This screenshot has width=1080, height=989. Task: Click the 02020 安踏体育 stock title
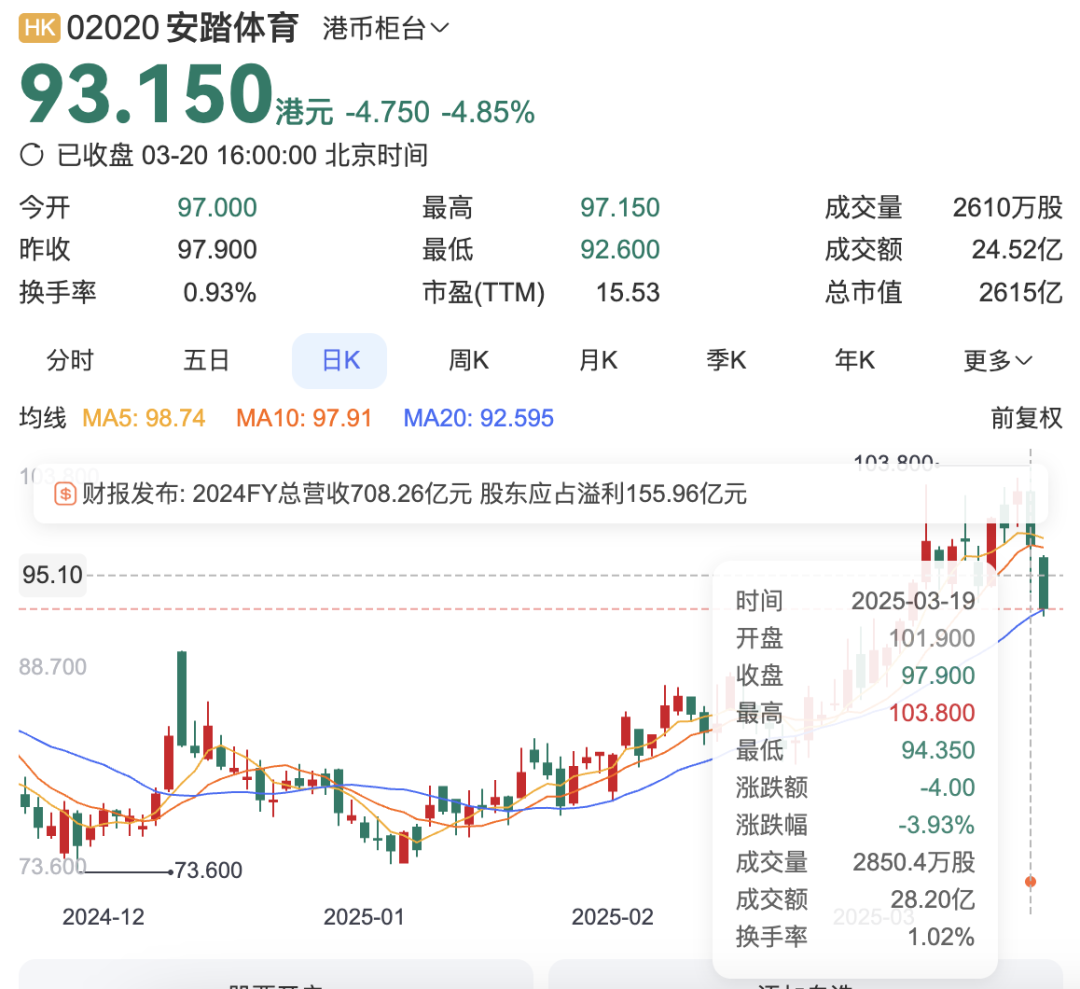tap(183, 29)
